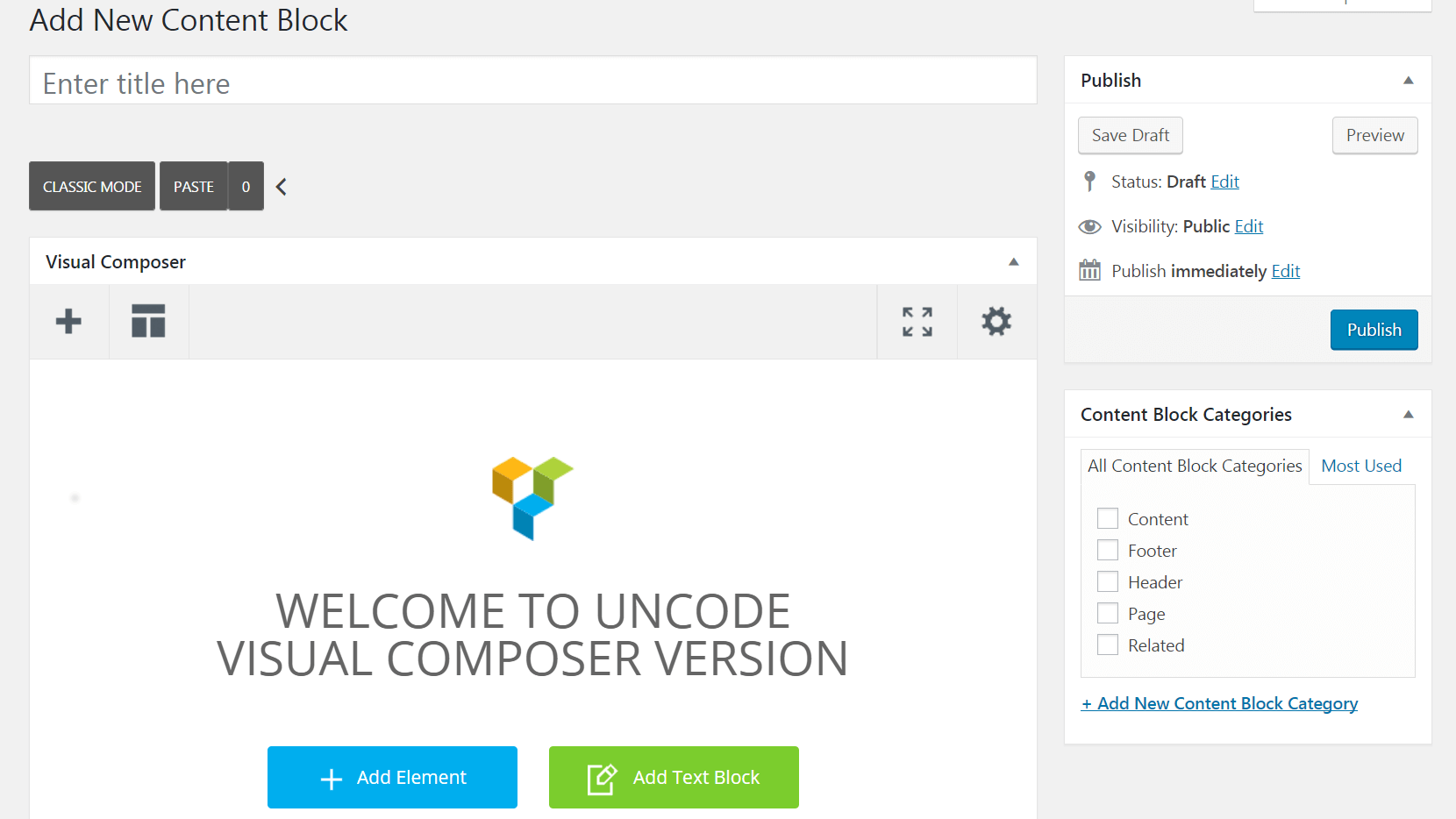
Task: Click the paste counter showing 0
Action: (246, 186)
